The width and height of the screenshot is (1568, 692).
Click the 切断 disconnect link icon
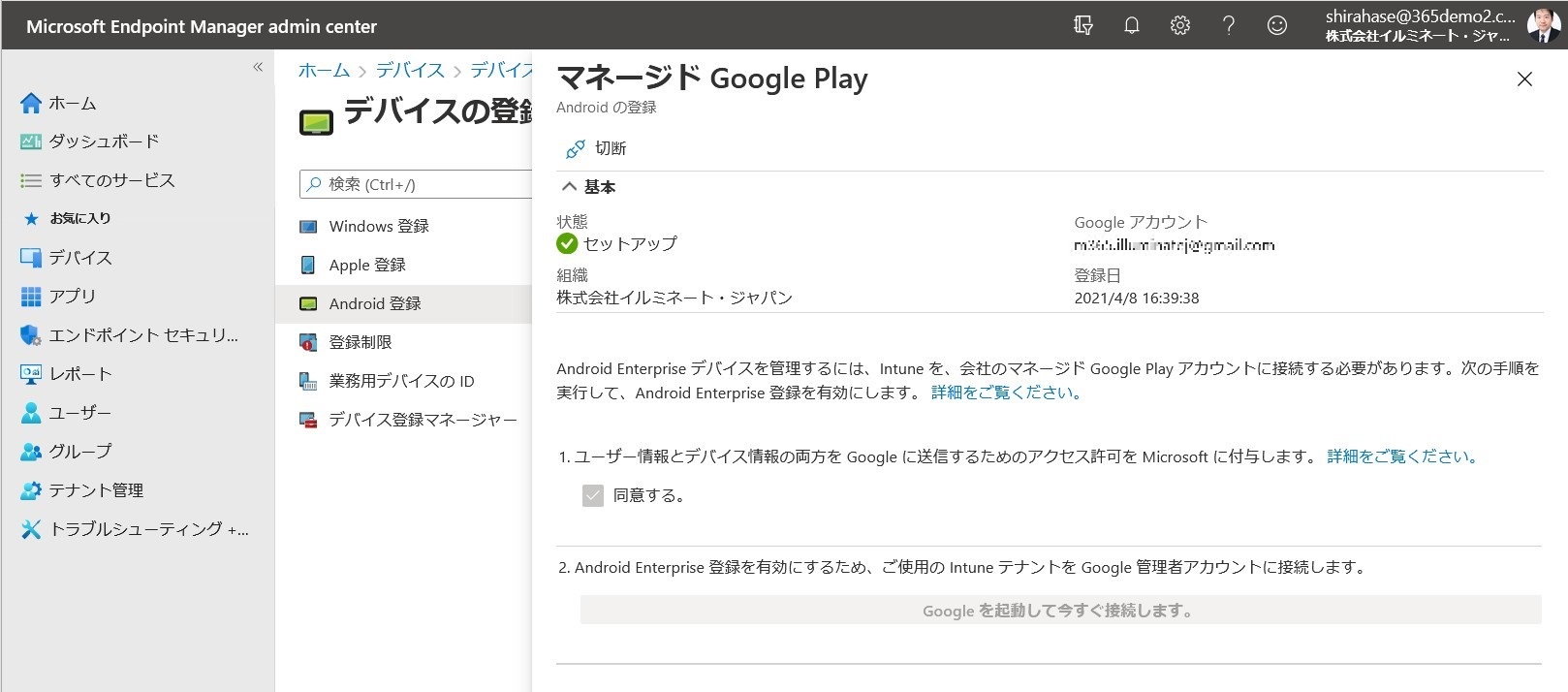coord(576,148)
